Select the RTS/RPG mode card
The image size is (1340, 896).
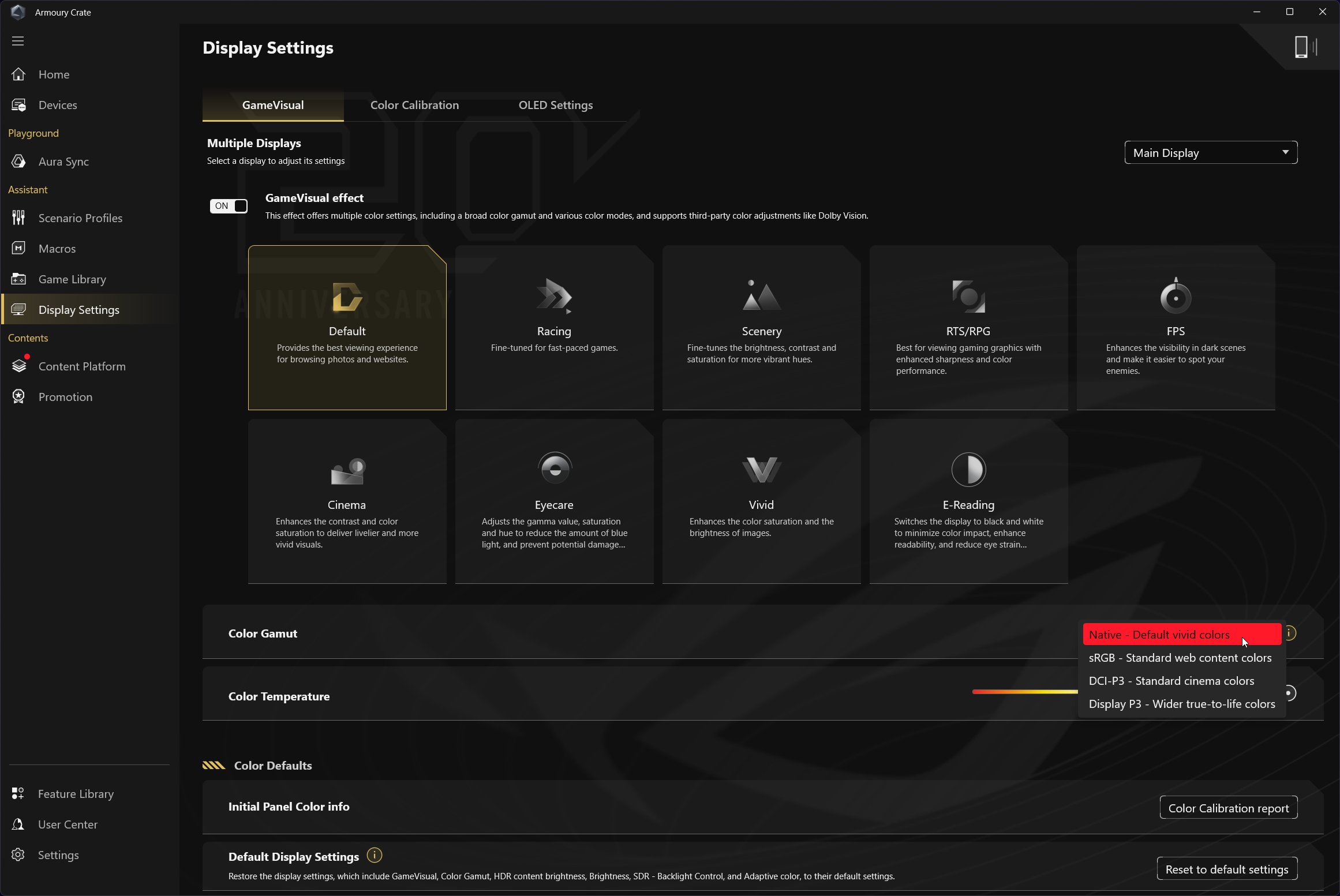[968, 328]
